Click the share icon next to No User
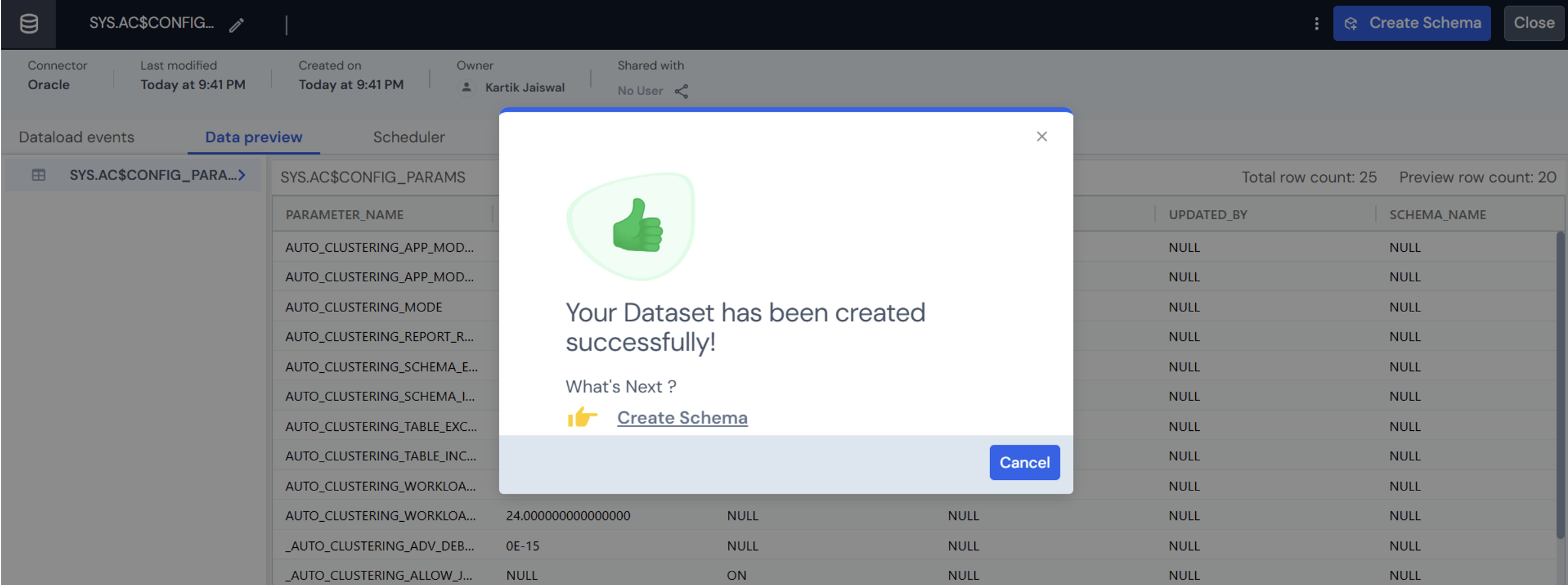Image resolution: width=1568 pixels, height=585 pixels. pos(681,92)
